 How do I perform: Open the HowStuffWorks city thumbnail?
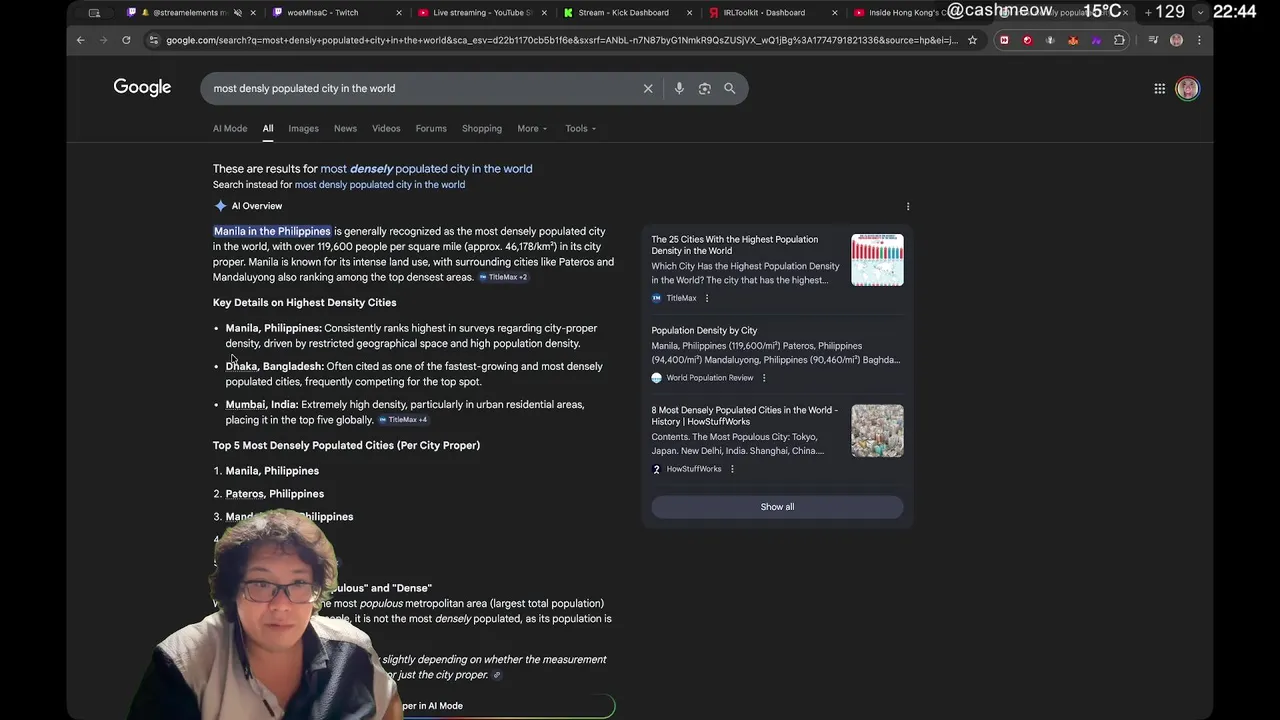pyautogui.click(x=877, y=431)
